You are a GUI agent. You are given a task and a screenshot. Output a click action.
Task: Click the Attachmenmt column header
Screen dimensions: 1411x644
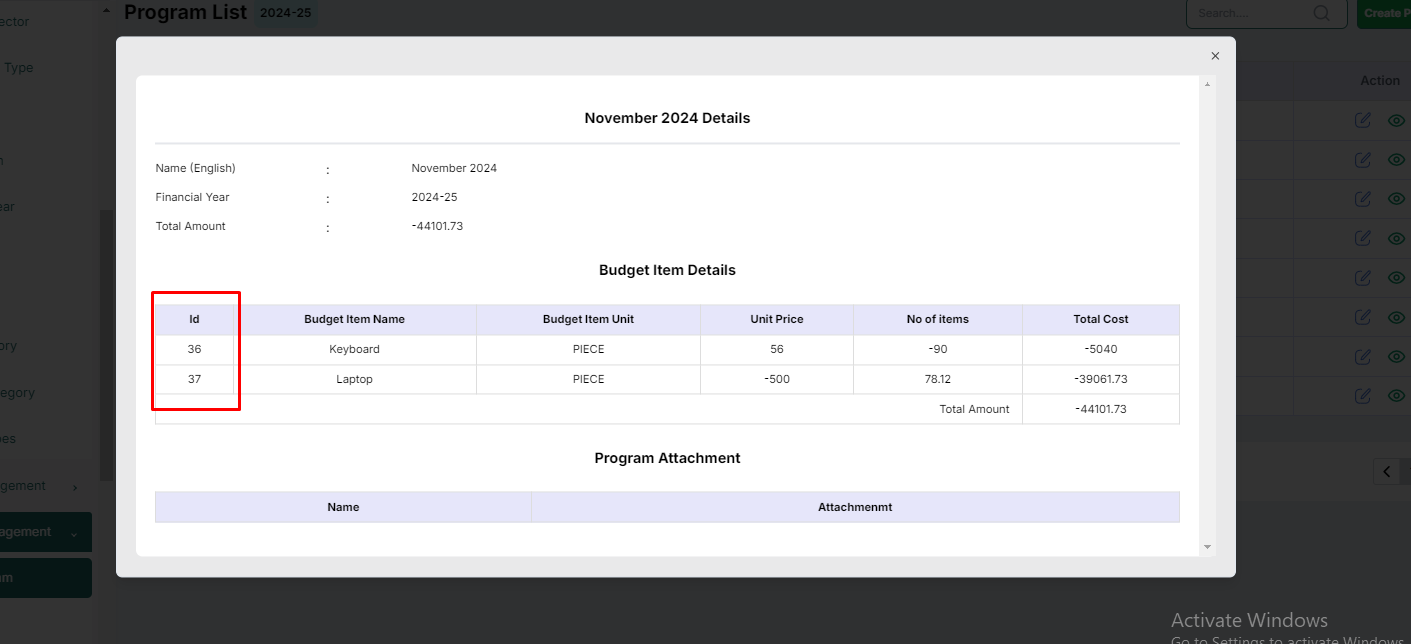tap(855, 507)
